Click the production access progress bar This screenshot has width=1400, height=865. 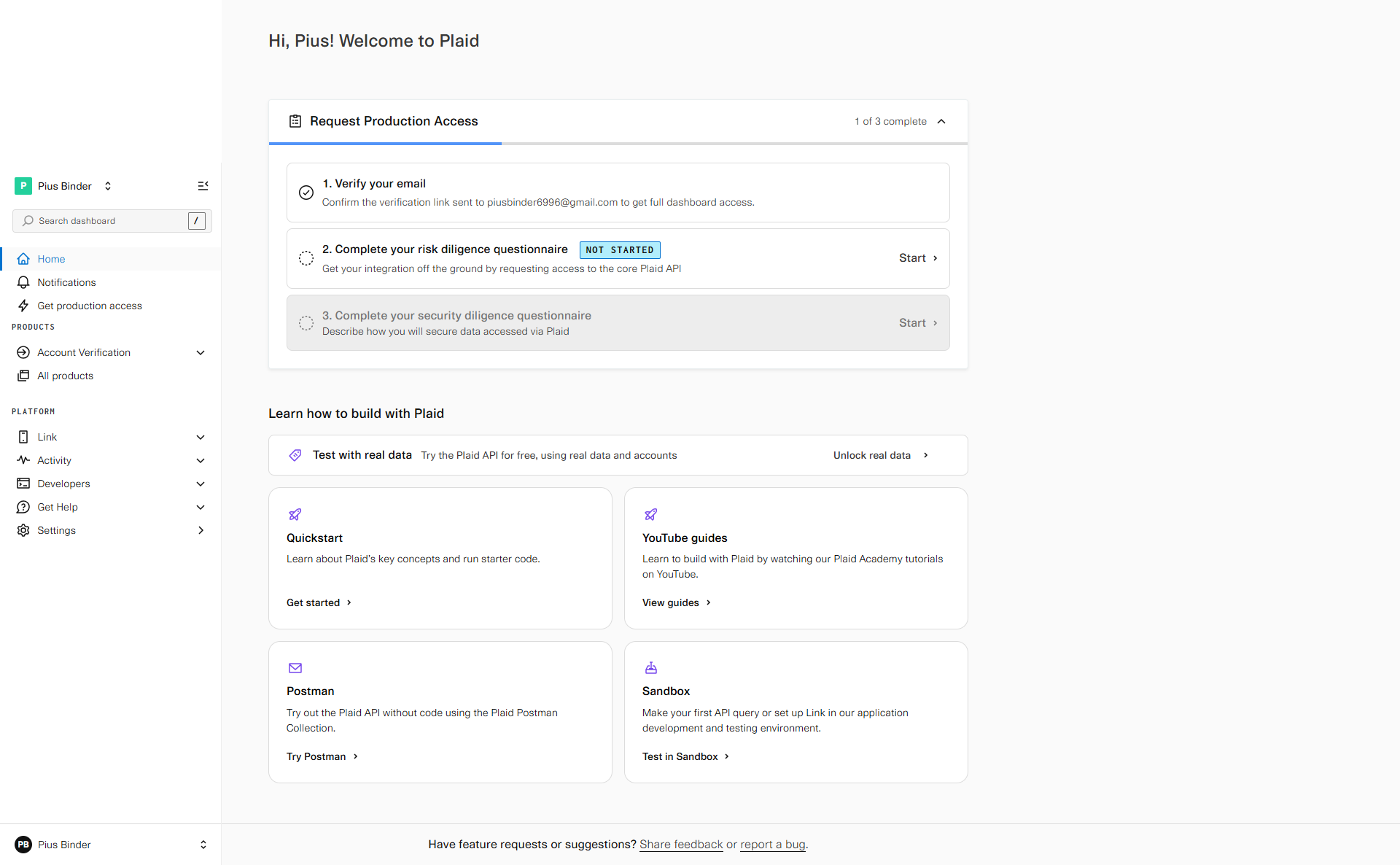[x=618, y=144]
